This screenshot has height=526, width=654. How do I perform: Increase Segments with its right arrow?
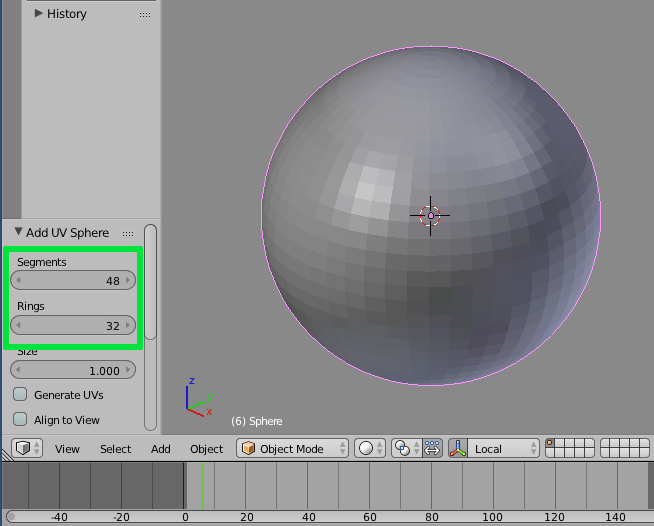coord(128,280)
